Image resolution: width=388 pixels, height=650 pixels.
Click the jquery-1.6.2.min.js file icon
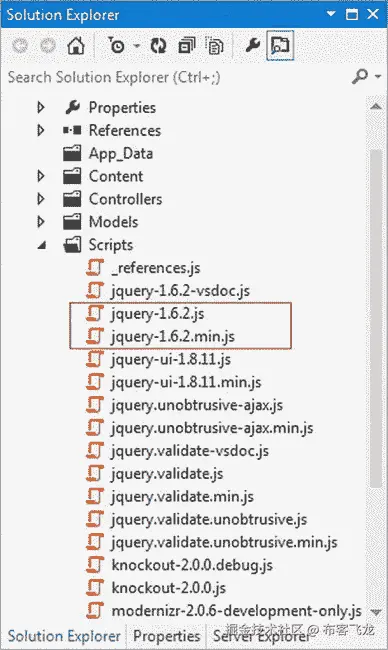(x=95, y=336)
